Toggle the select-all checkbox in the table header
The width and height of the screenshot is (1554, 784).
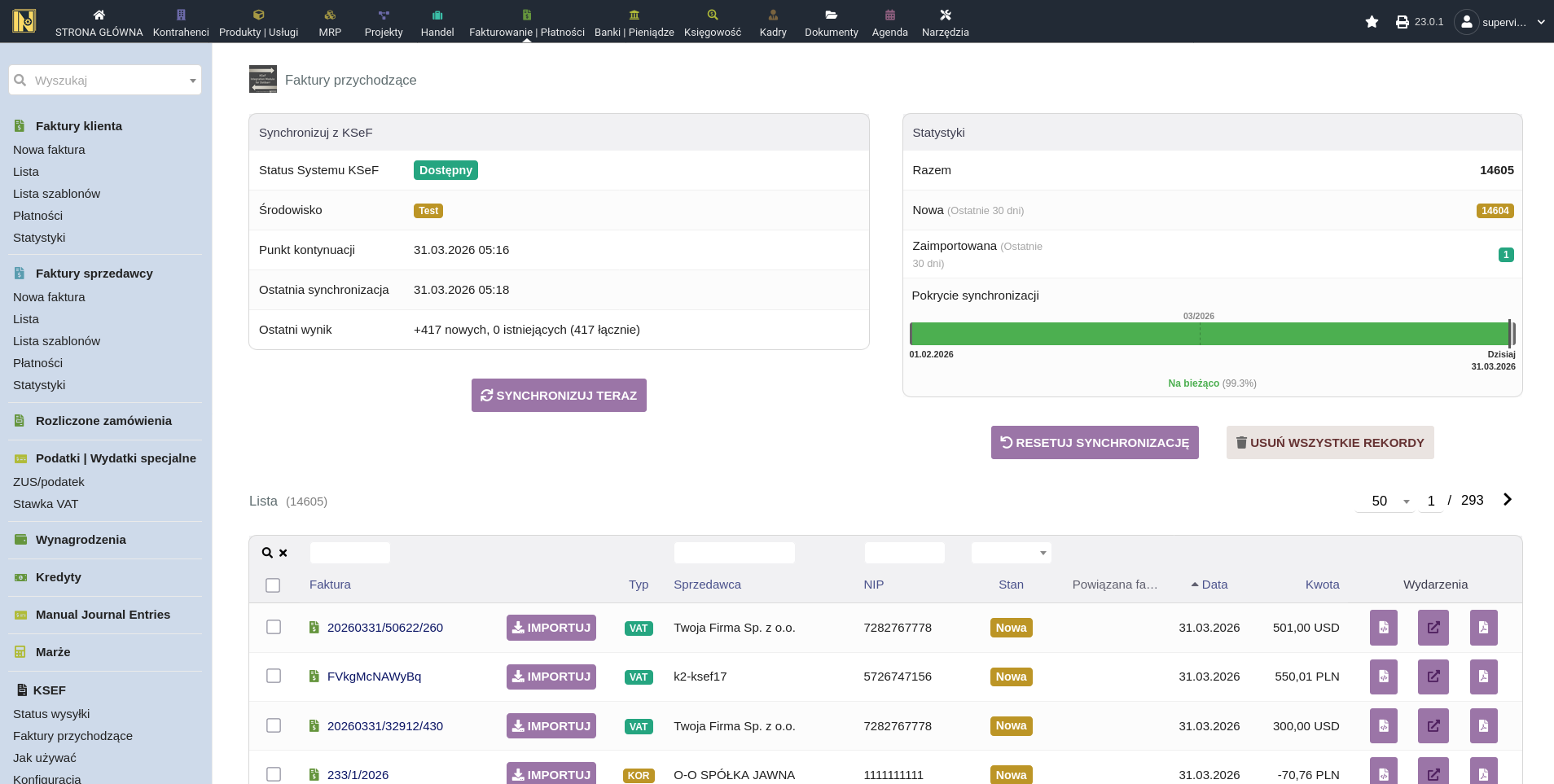(x=273, y=585)
